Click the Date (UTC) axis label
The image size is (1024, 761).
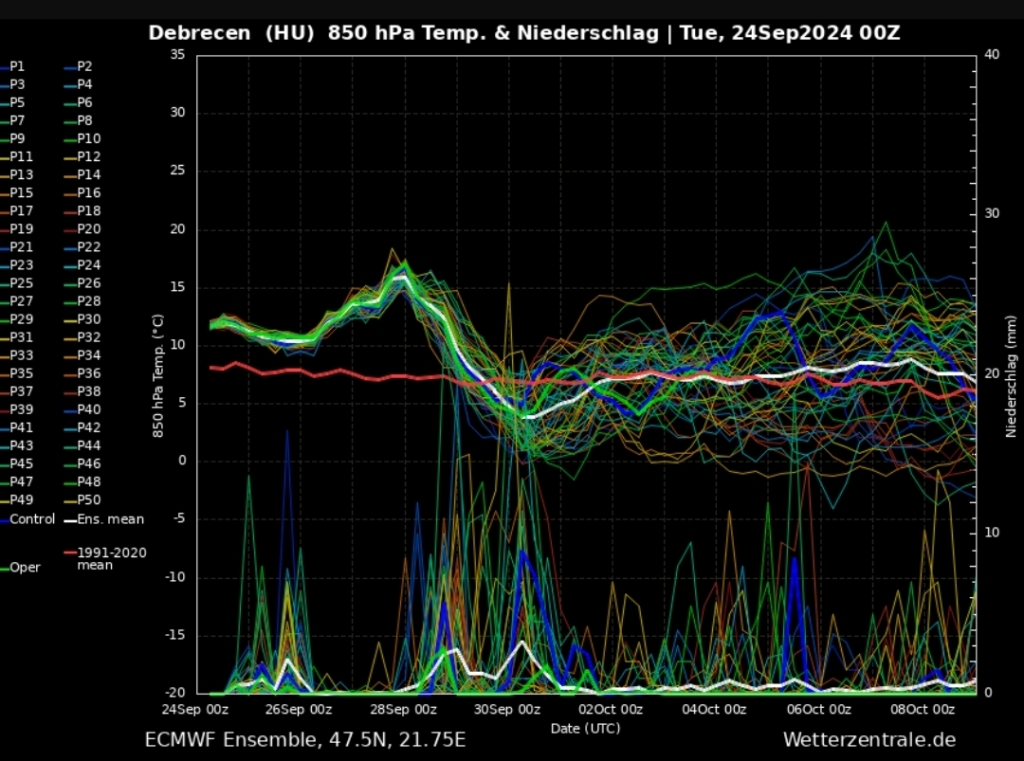[585, 728]
